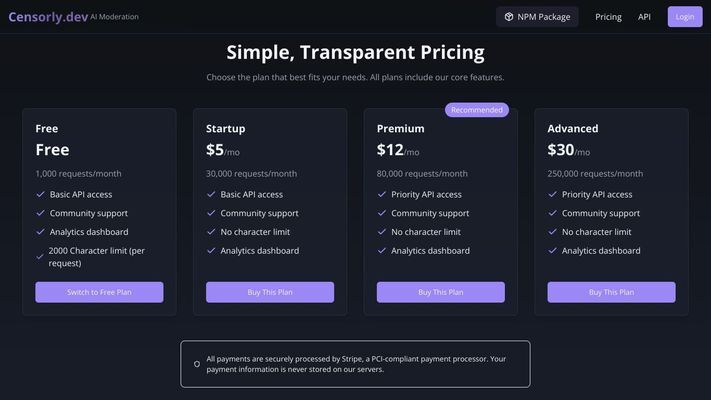Buy the Premium $12 plan

point(440,292)
